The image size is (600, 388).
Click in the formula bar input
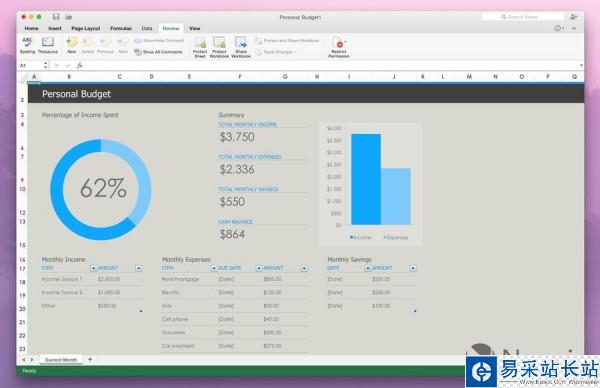[x=331, y=65]
